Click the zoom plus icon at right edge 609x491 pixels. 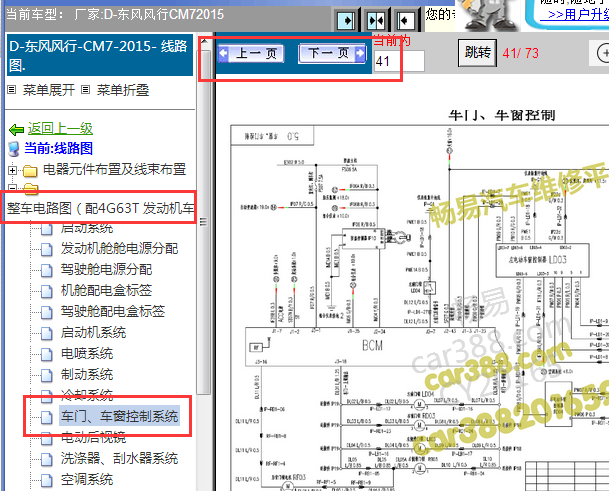click(602, 53)
